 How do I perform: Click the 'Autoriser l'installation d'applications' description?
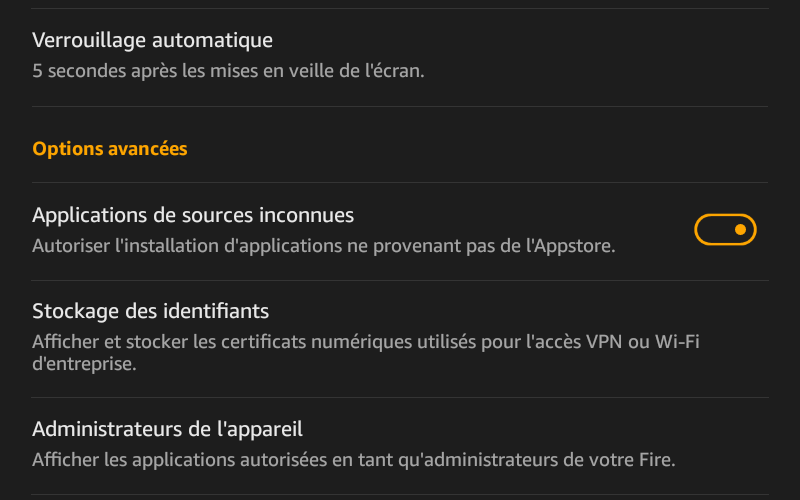[x=323, y=246]
